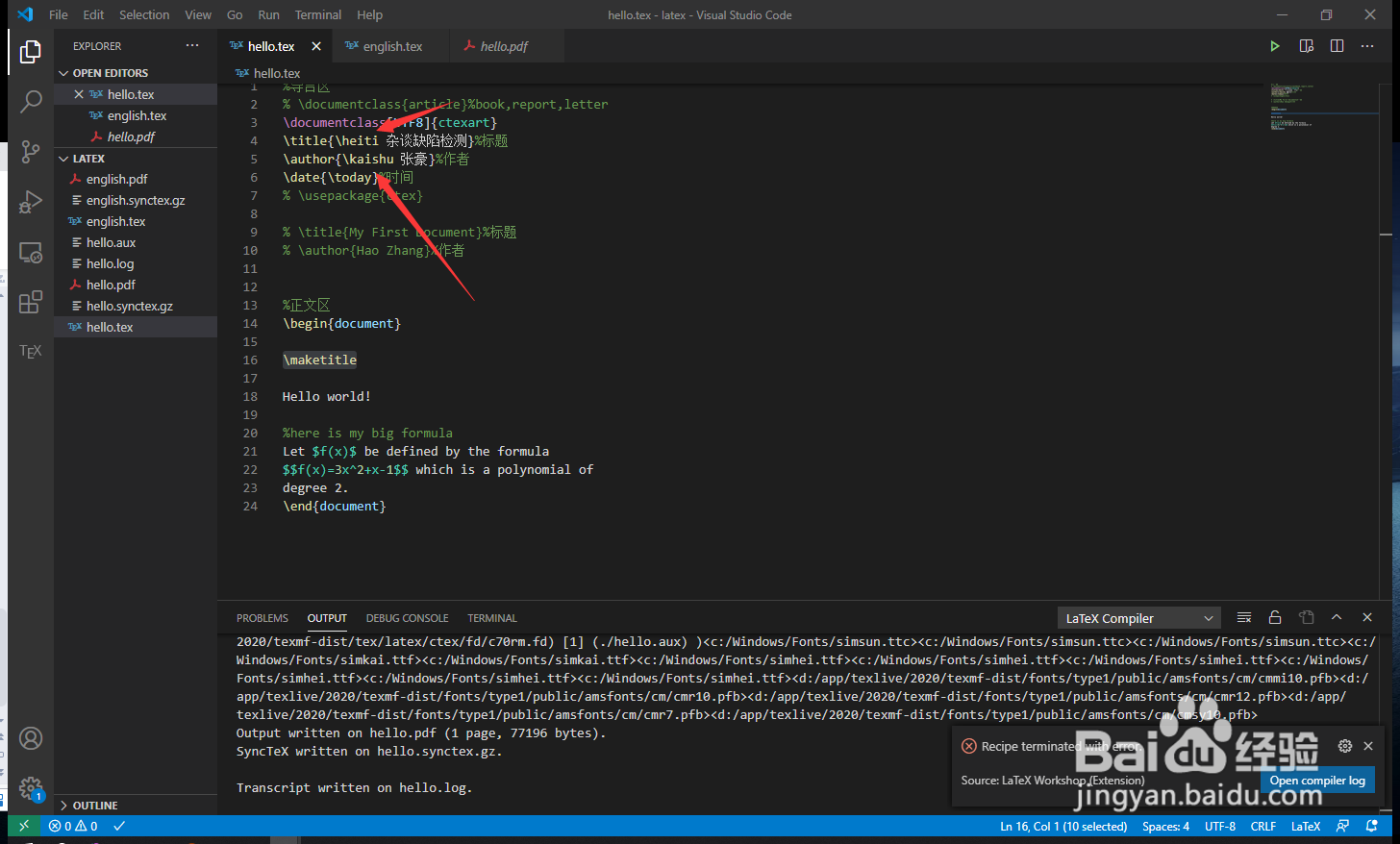Toggle output scroll lock

(1275, 617)
